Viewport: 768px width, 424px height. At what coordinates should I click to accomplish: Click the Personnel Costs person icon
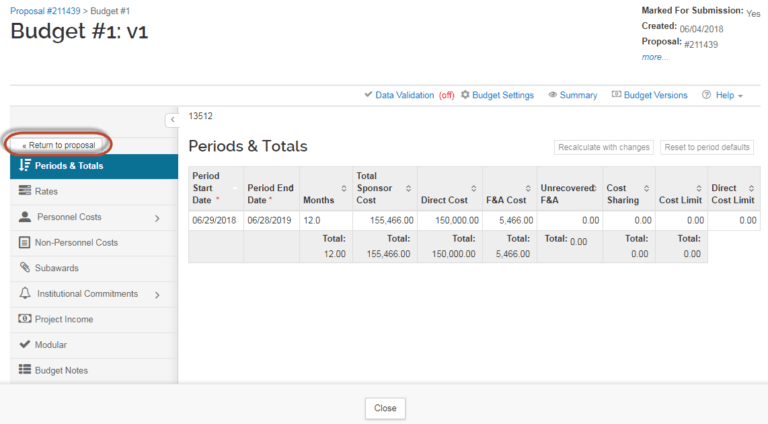coord(26,217)
